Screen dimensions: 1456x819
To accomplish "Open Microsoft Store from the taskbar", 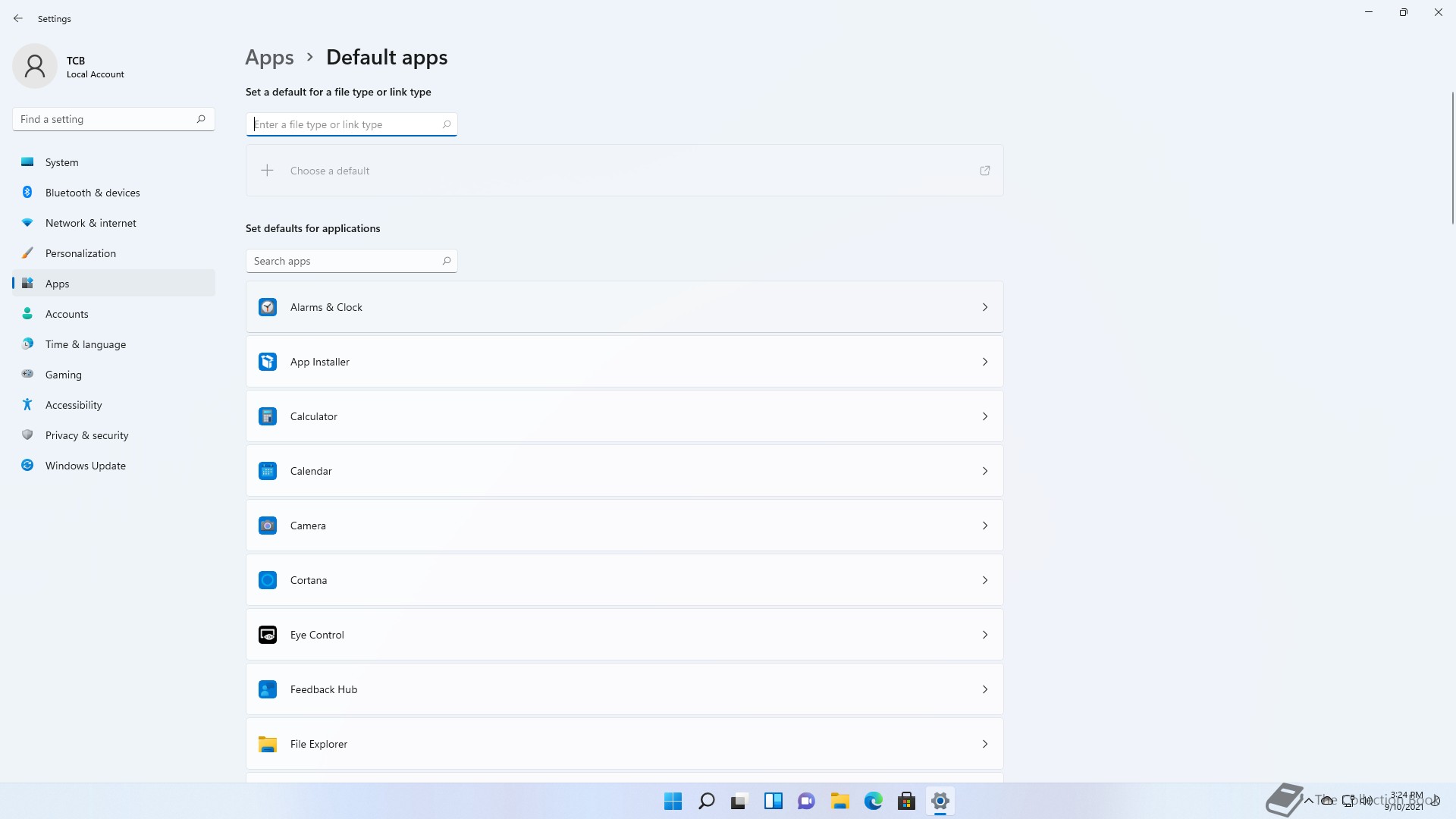I will click(906, 801).
